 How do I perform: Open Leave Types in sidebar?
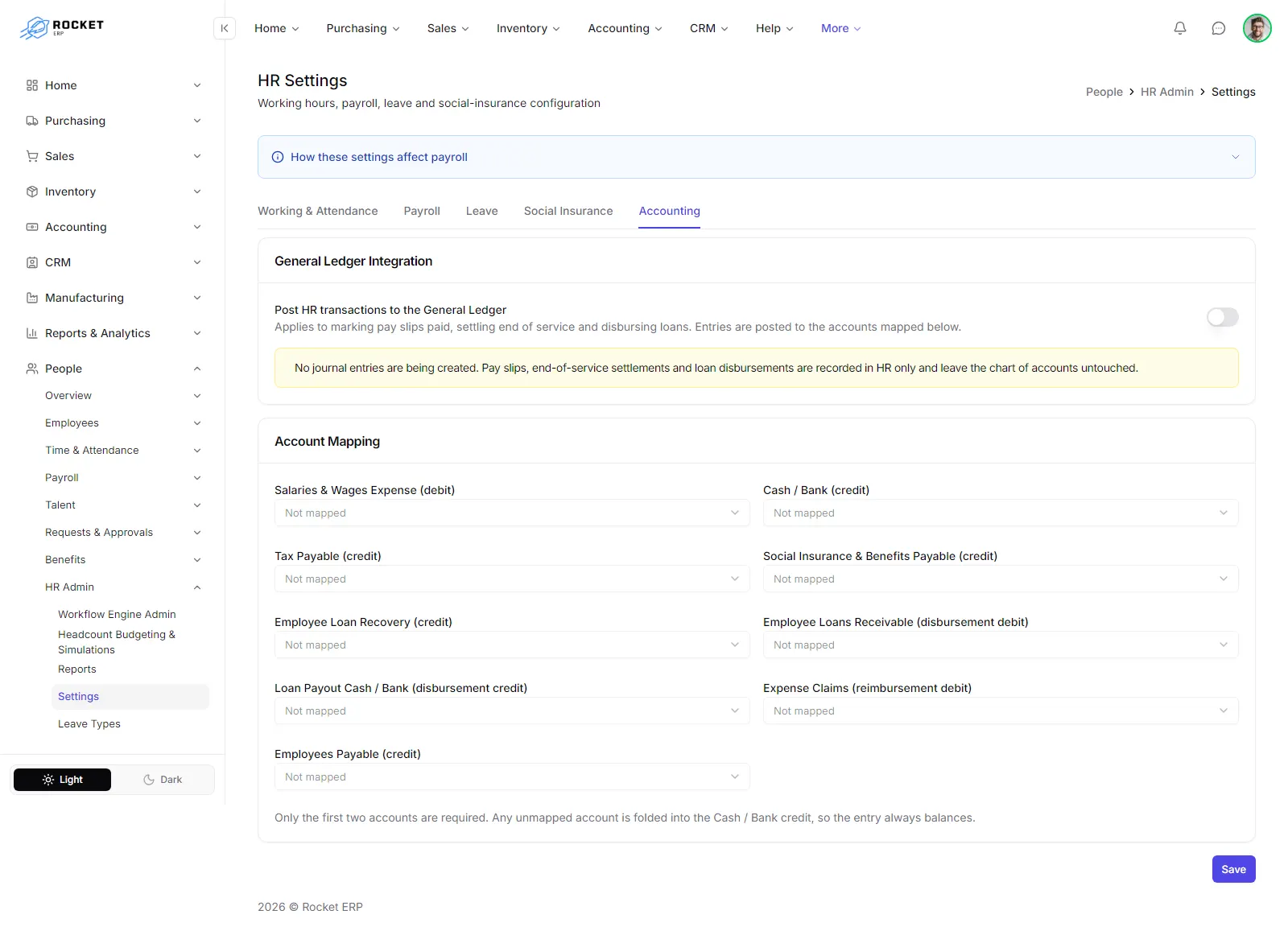pos(89,724)
